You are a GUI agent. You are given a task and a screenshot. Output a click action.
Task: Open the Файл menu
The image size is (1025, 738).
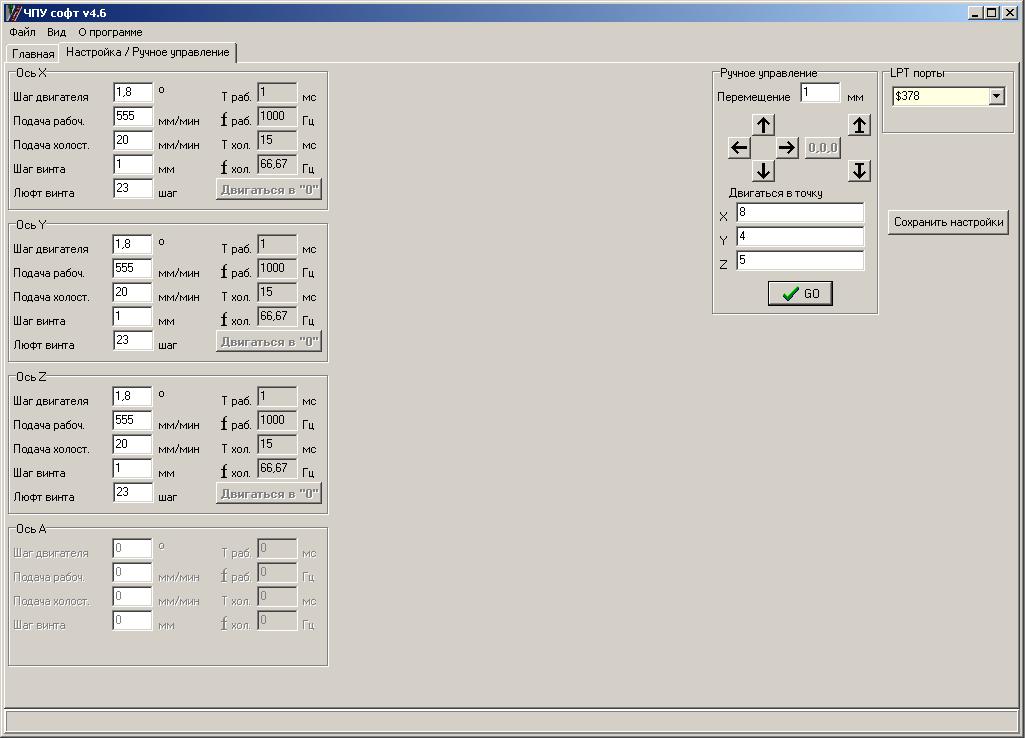pyautogui.click(x=22, y=32)
